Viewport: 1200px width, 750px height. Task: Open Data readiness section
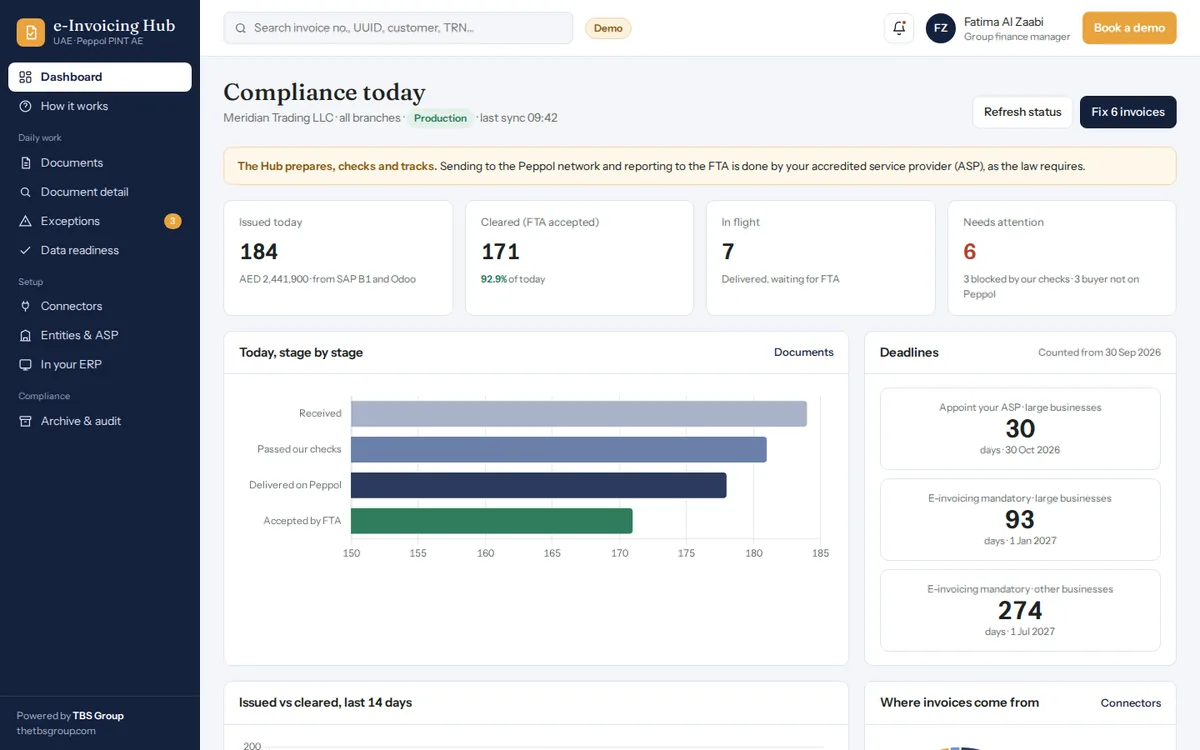[x=100, y=250]
